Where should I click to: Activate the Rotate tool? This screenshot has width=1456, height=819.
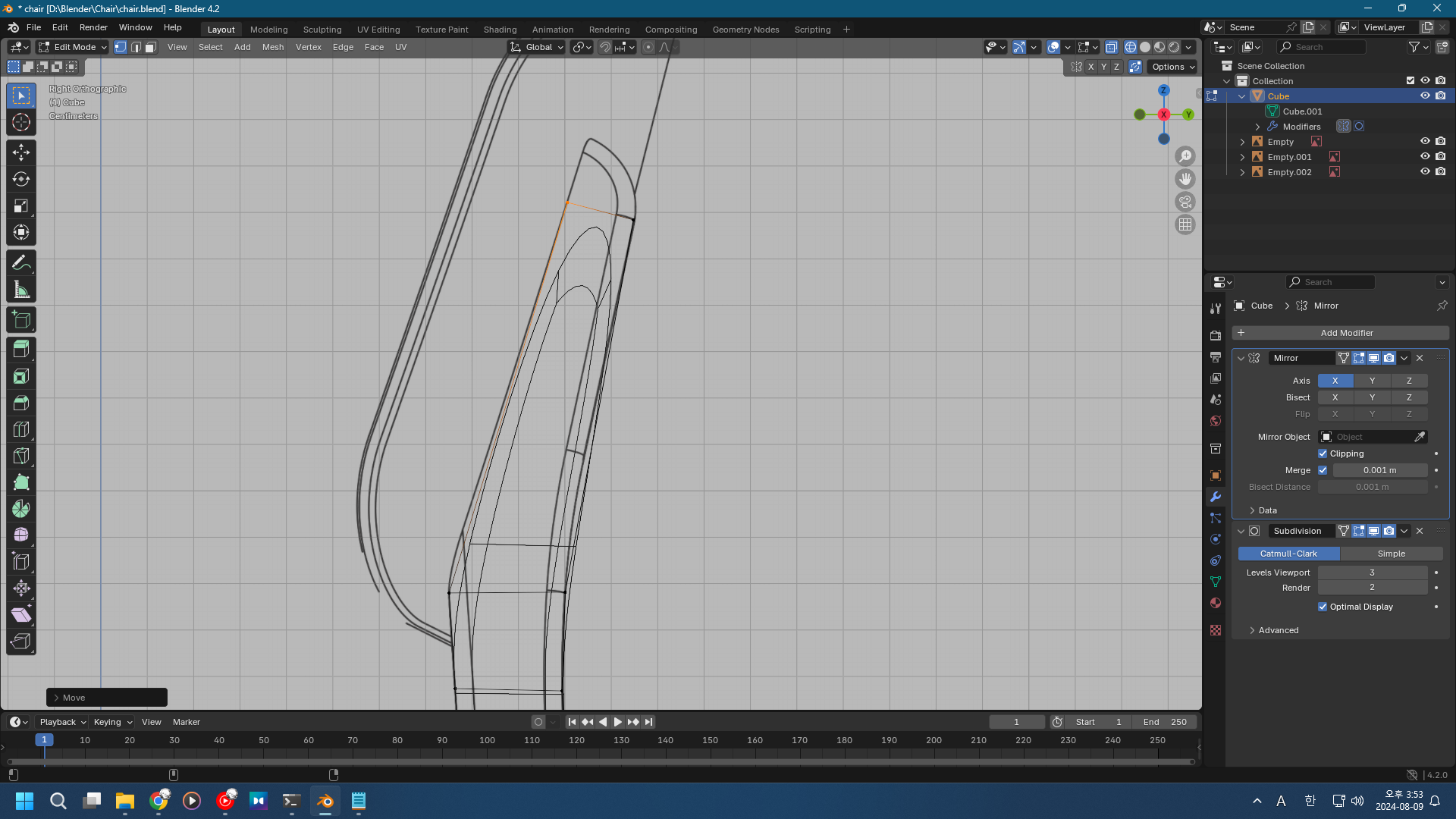click(21, 179)
